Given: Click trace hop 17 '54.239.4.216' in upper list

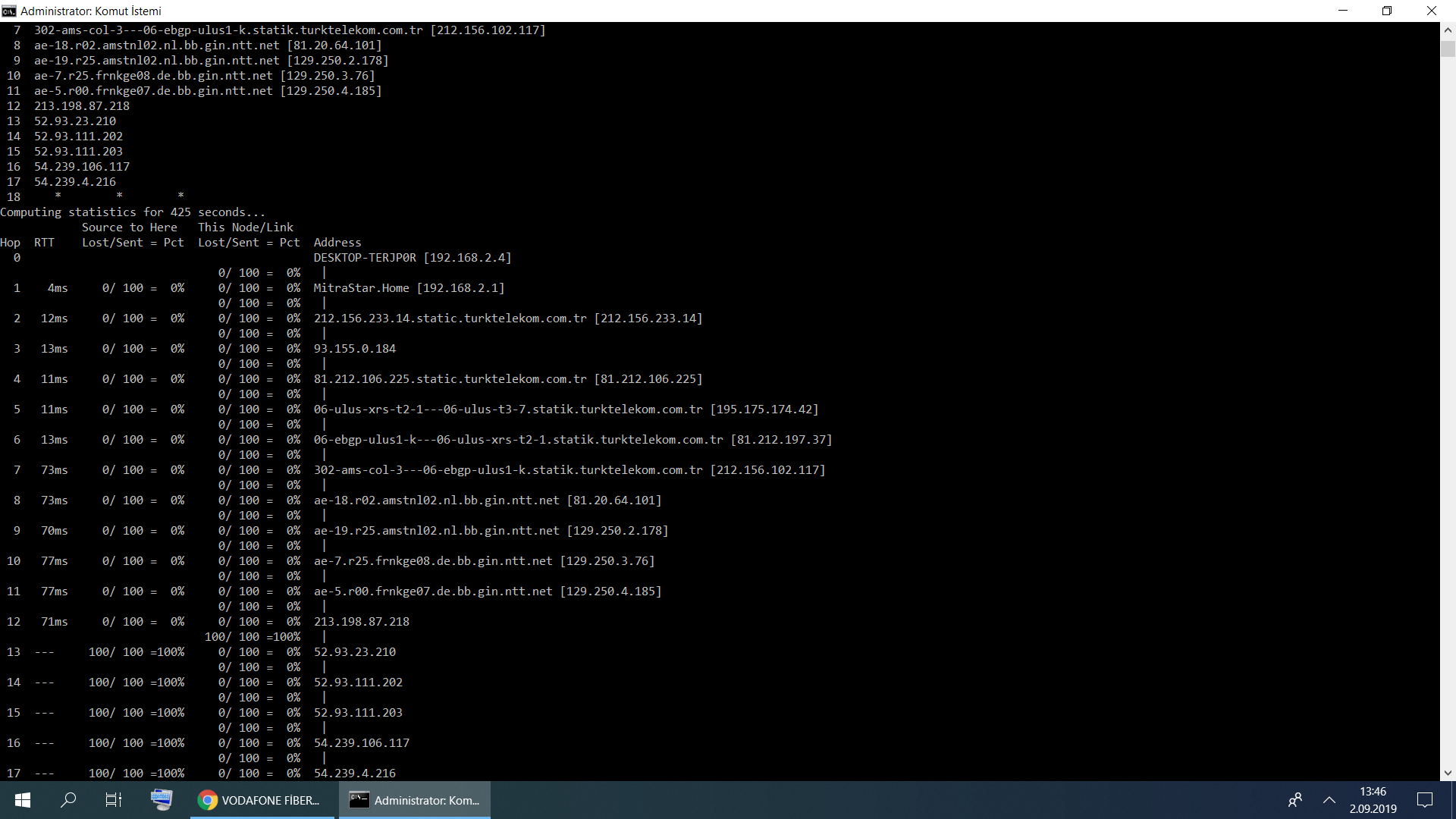Looking at the screenshot, I should tap(75, 182).
